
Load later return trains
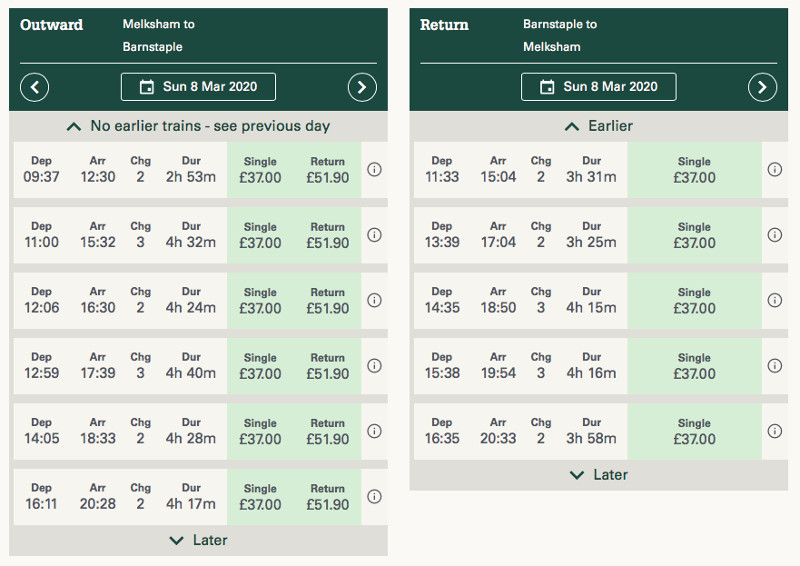click(598, 475)
